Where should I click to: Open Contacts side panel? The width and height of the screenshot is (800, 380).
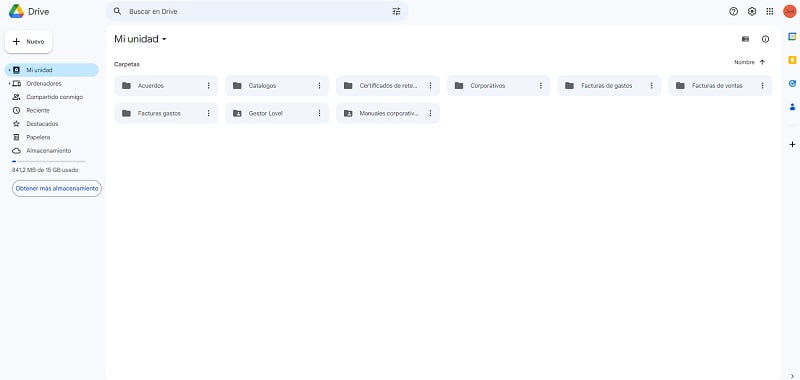(x=792, y=107)
